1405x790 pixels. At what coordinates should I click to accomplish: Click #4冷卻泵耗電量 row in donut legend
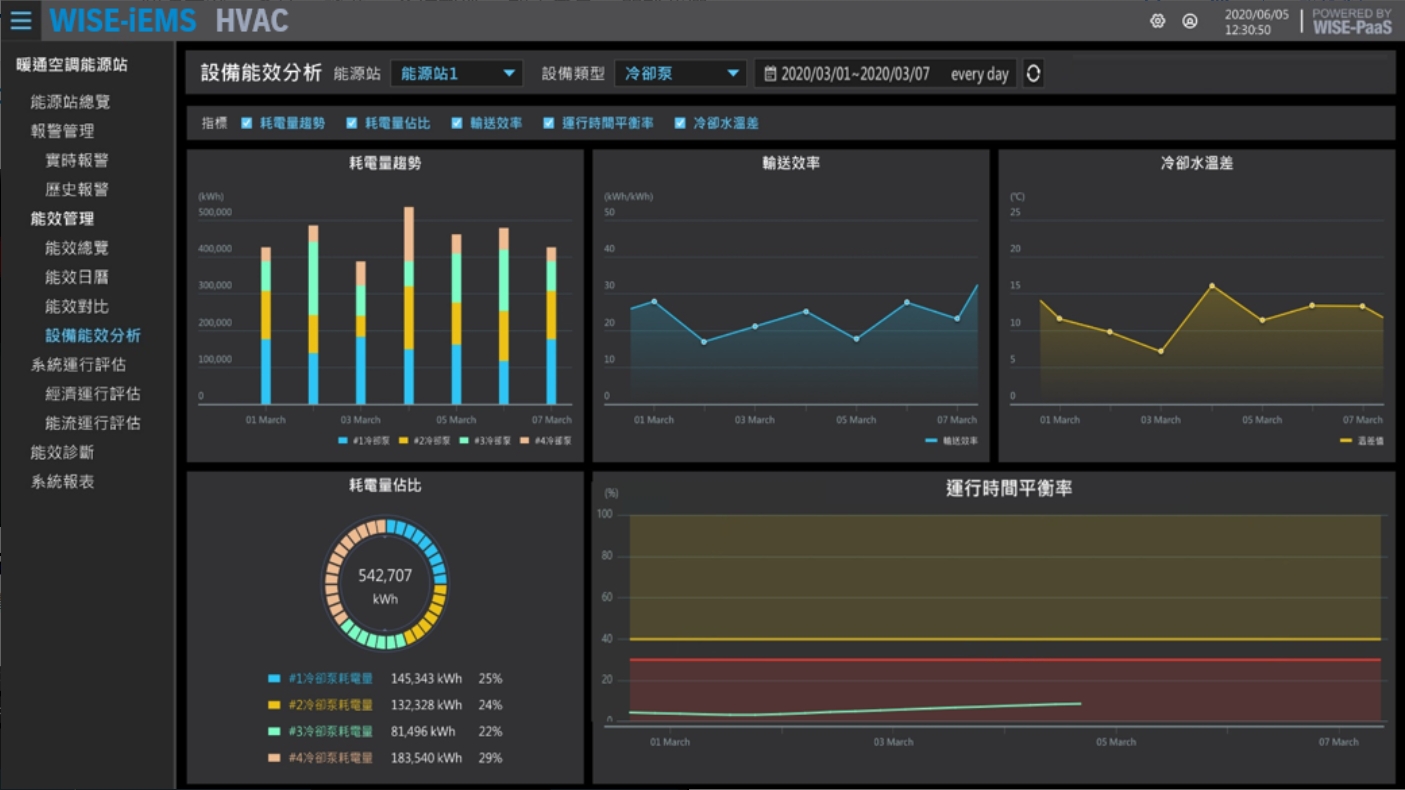[x=385, y=758]
